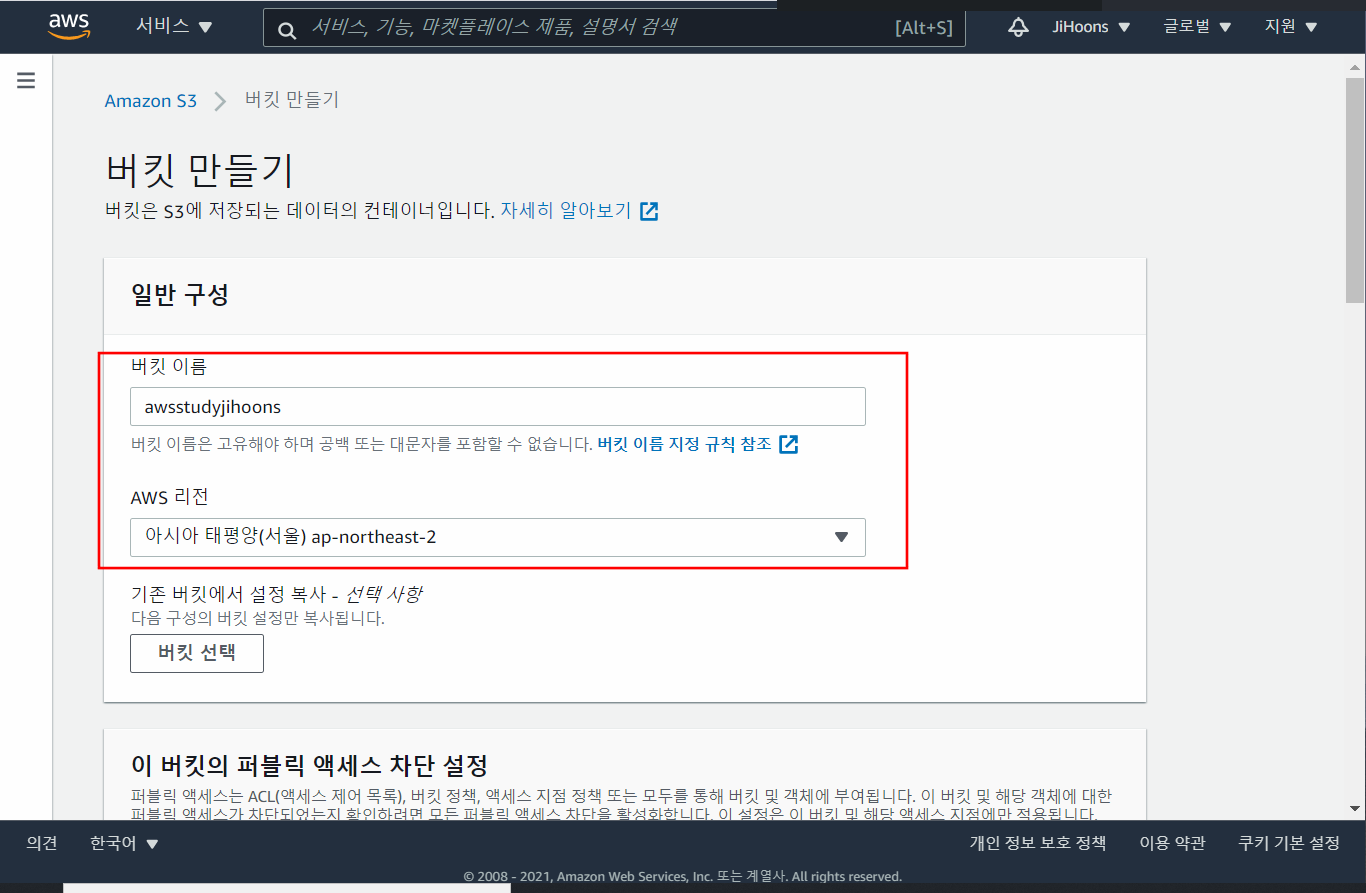
Task: Click the 기존 버킷에서 설정 복사 label
Action: coord(276,594)
